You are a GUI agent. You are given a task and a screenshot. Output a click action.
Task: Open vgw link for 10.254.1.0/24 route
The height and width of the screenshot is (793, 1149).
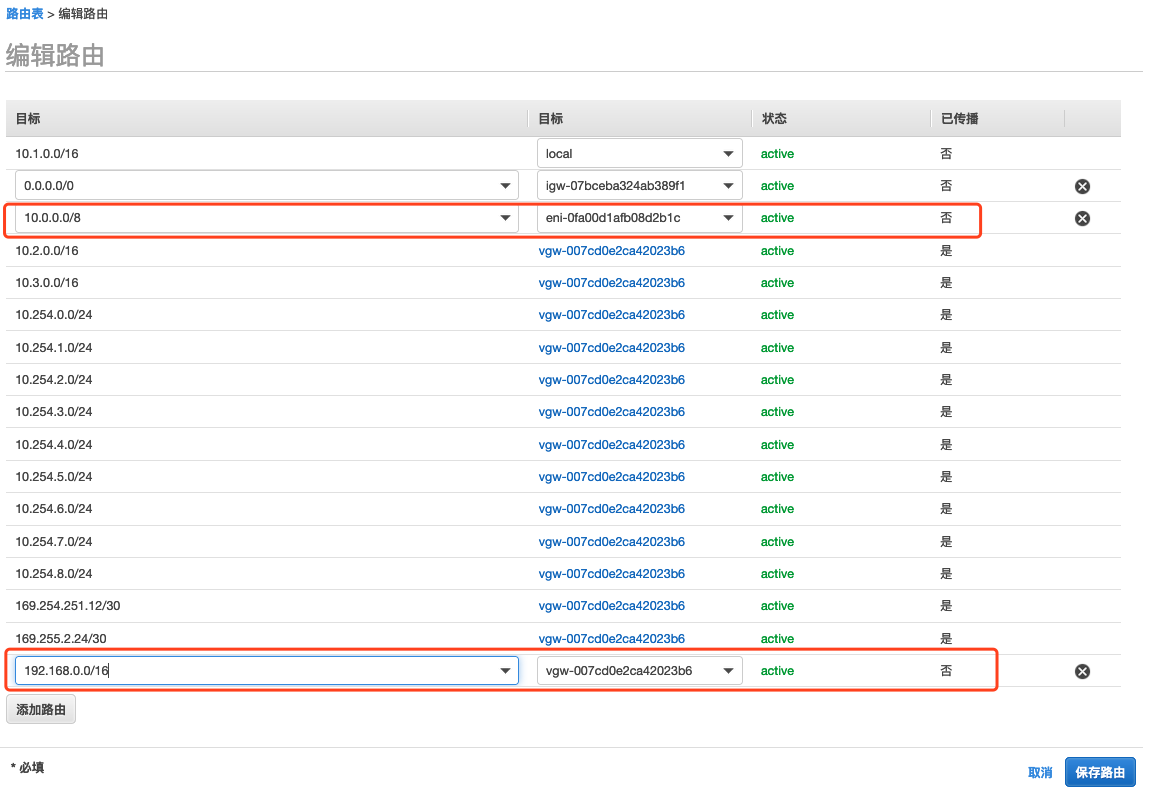click(x=611, y=348)
